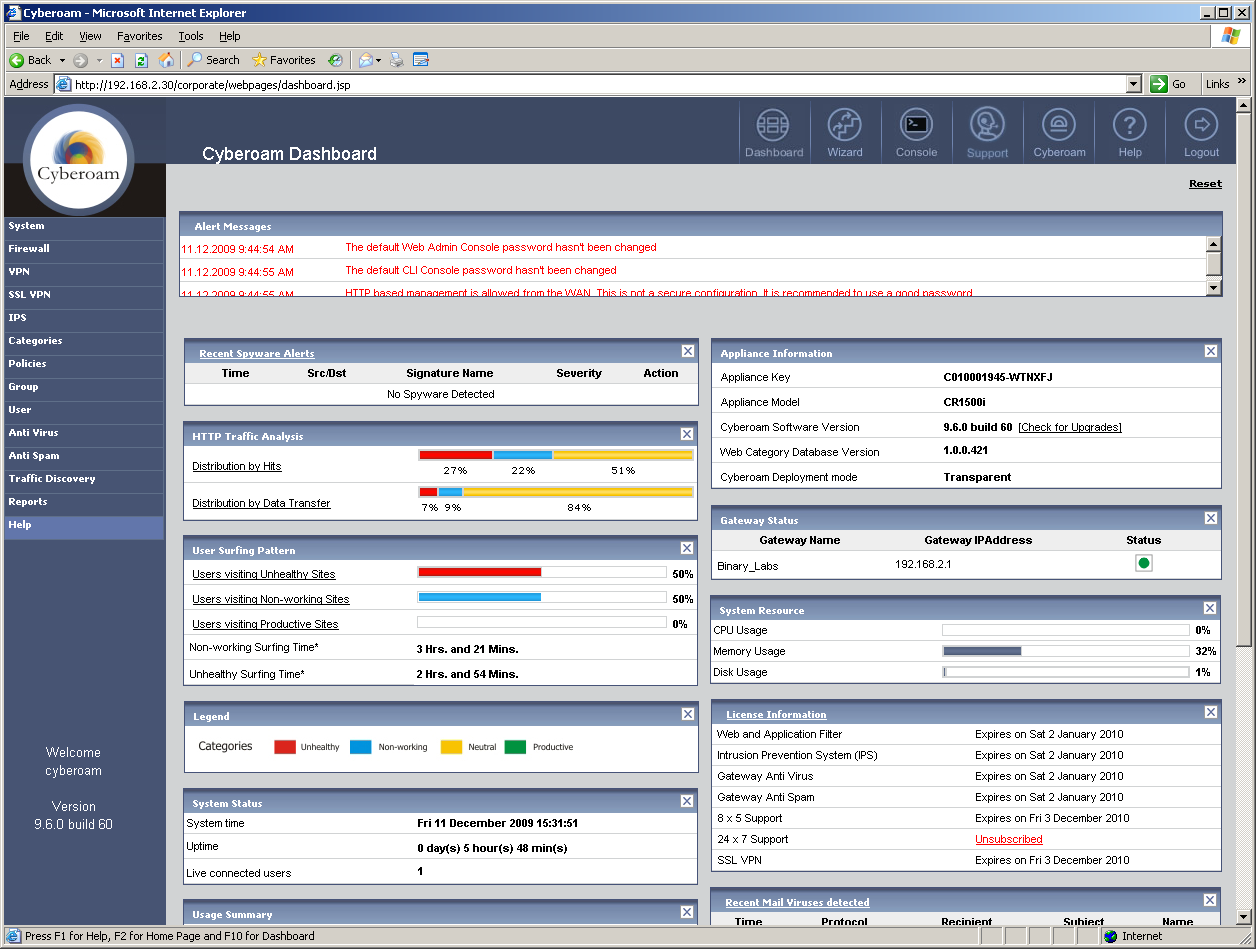
Task: Click Binary_Labs gateway green status indicator
Action: [1144, 563]
